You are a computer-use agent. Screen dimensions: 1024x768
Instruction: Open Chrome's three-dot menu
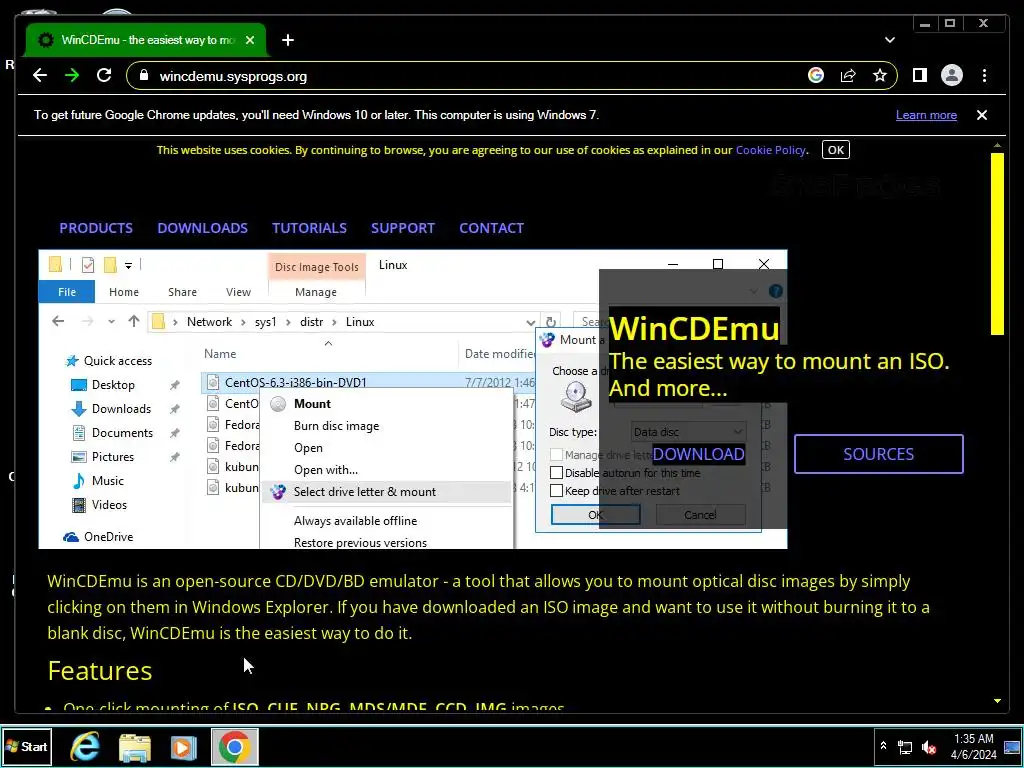click(x=984, y=76)
